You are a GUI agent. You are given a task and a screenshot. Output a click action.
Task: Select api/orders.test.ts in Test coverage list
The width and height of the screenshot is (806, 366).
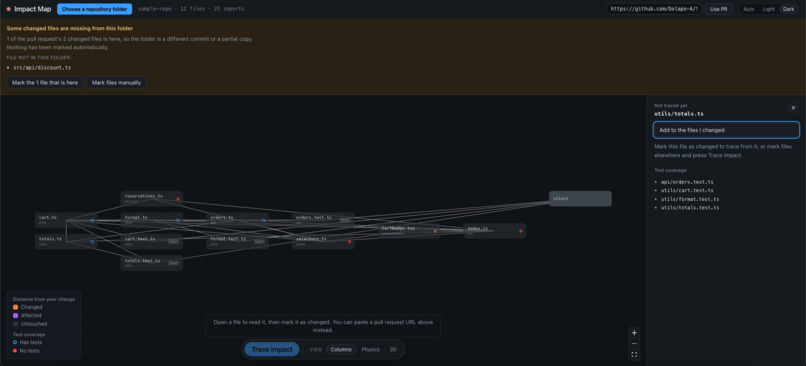click(x=687, y=182)
